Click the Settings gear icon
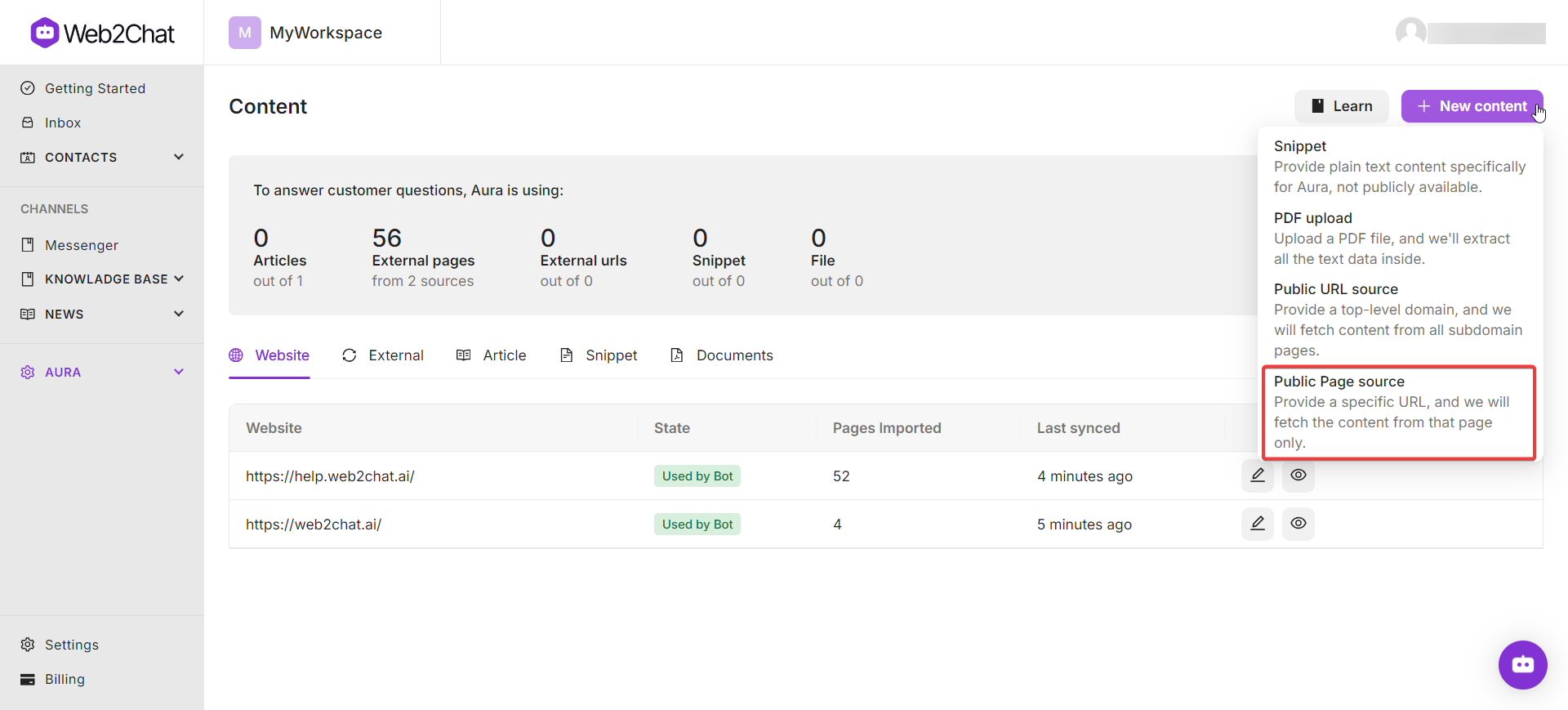Viewport: 1568px width, 710px height. click(28, 645)
